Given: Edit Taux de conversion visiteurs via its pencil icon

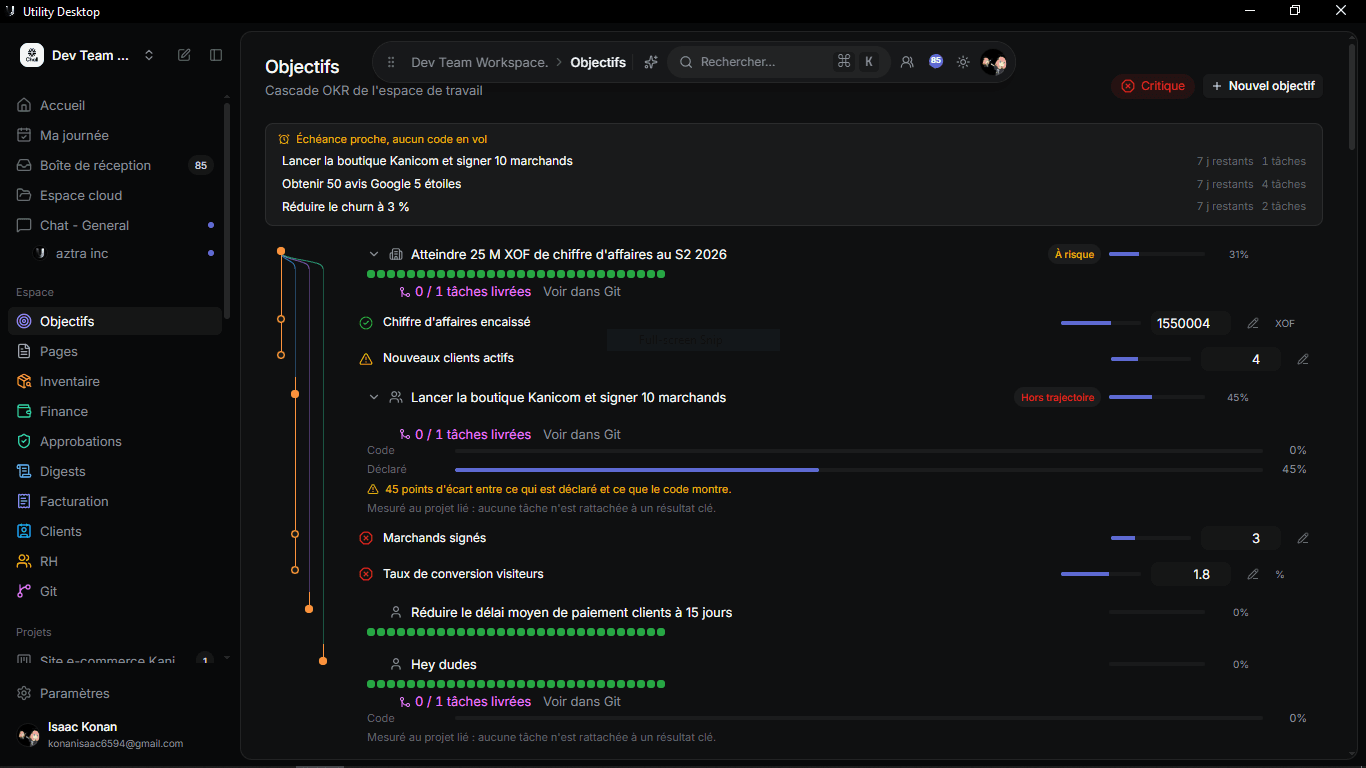Looking at the screenshot, I should click(1253, 574).
